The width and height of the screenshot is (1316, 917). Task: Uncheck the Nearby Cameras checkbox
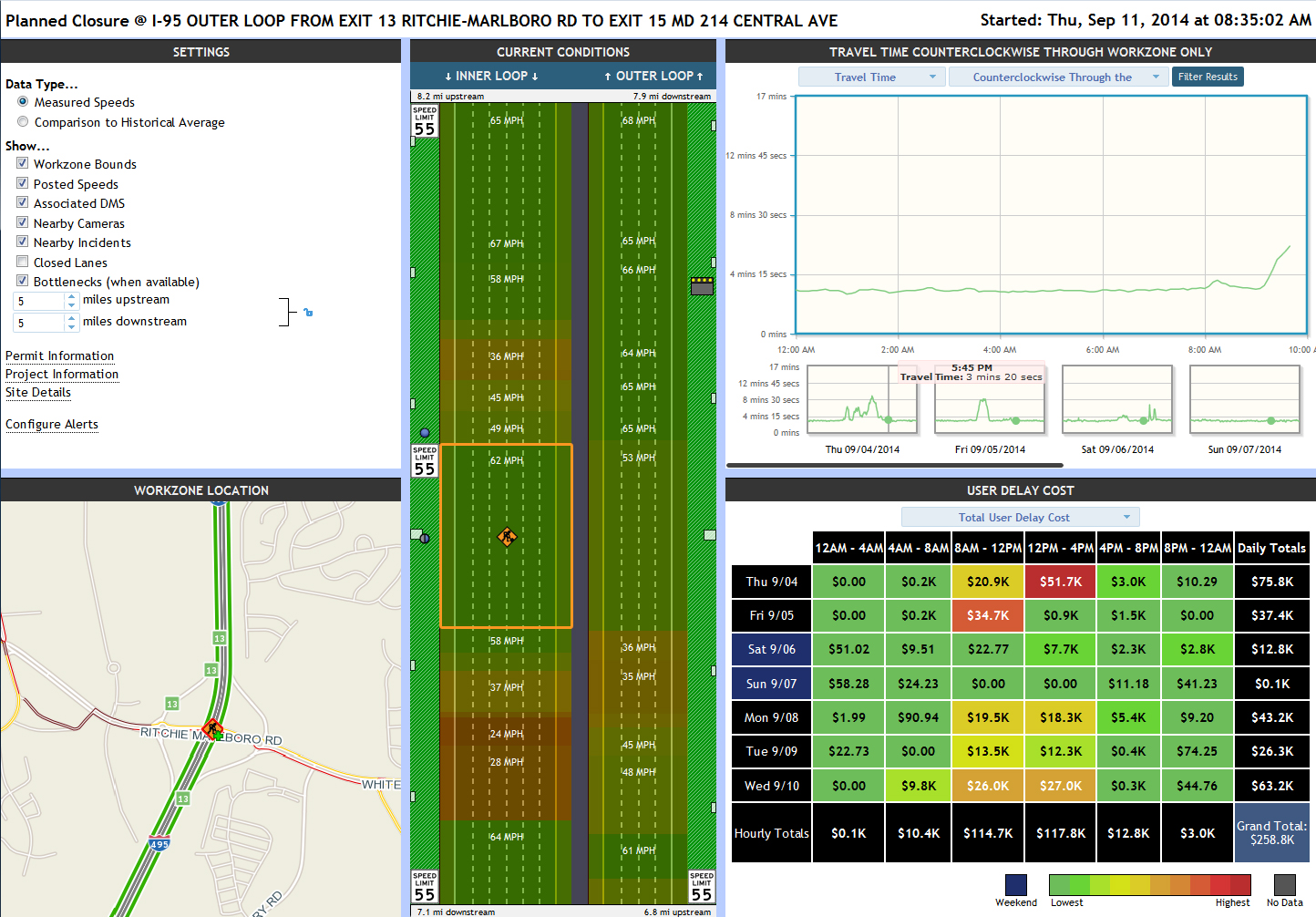pos(23,222)
